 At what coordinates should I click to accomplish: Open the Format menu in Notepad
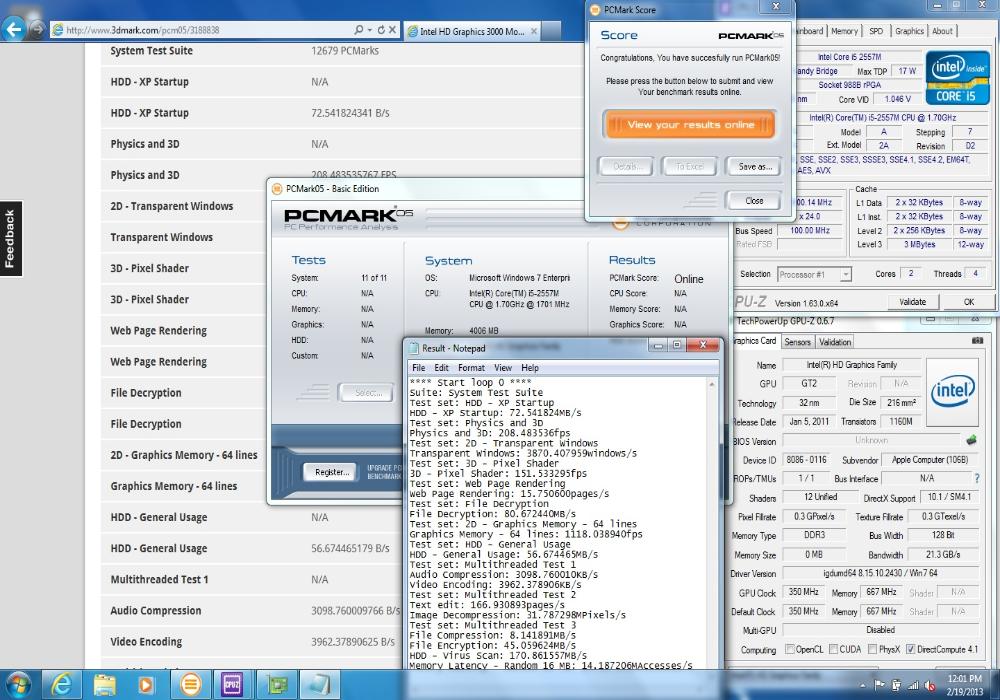click(471, 368)
